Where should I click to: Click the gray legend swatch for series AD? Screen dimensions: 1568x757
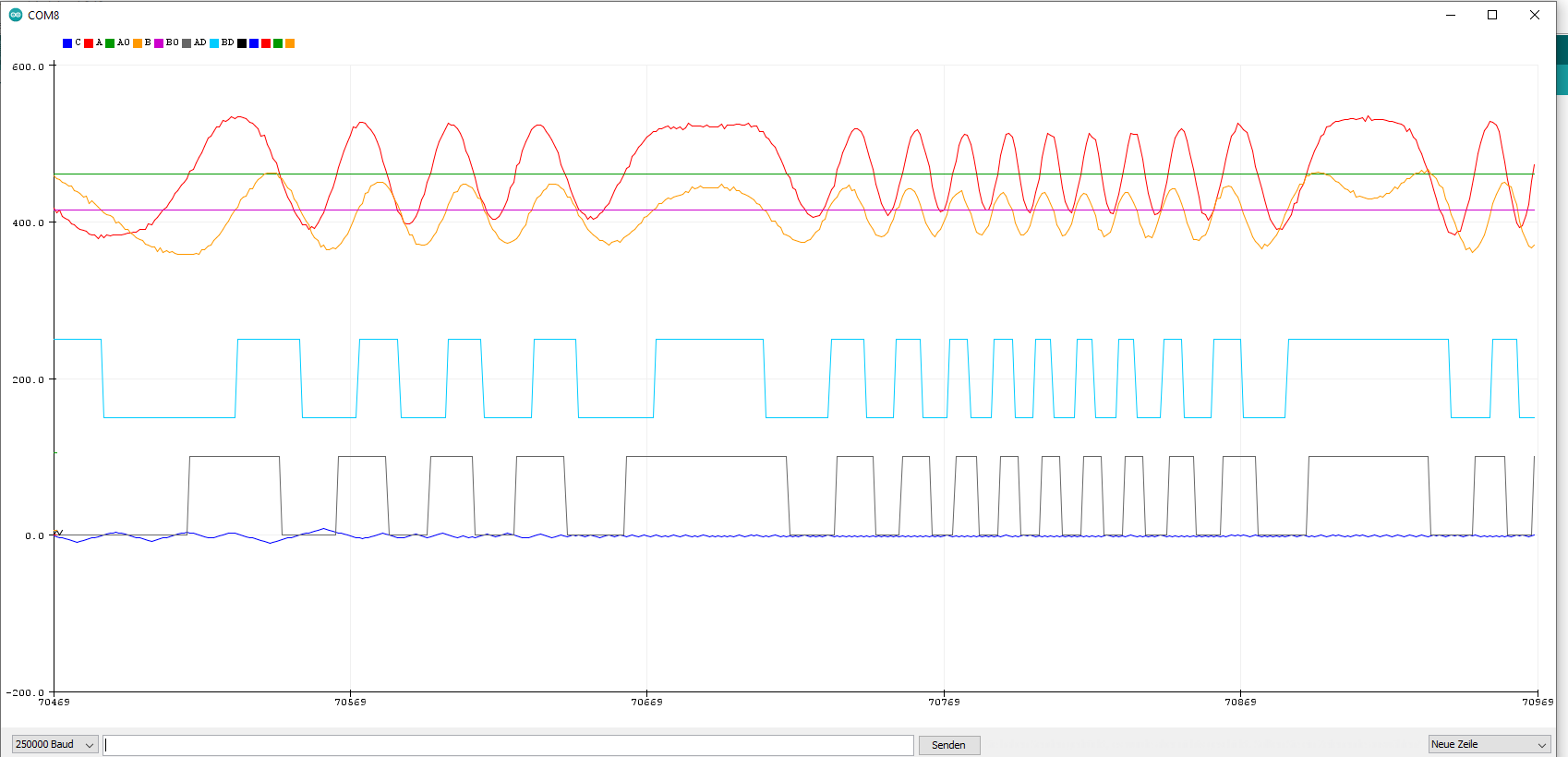[187, 43]
